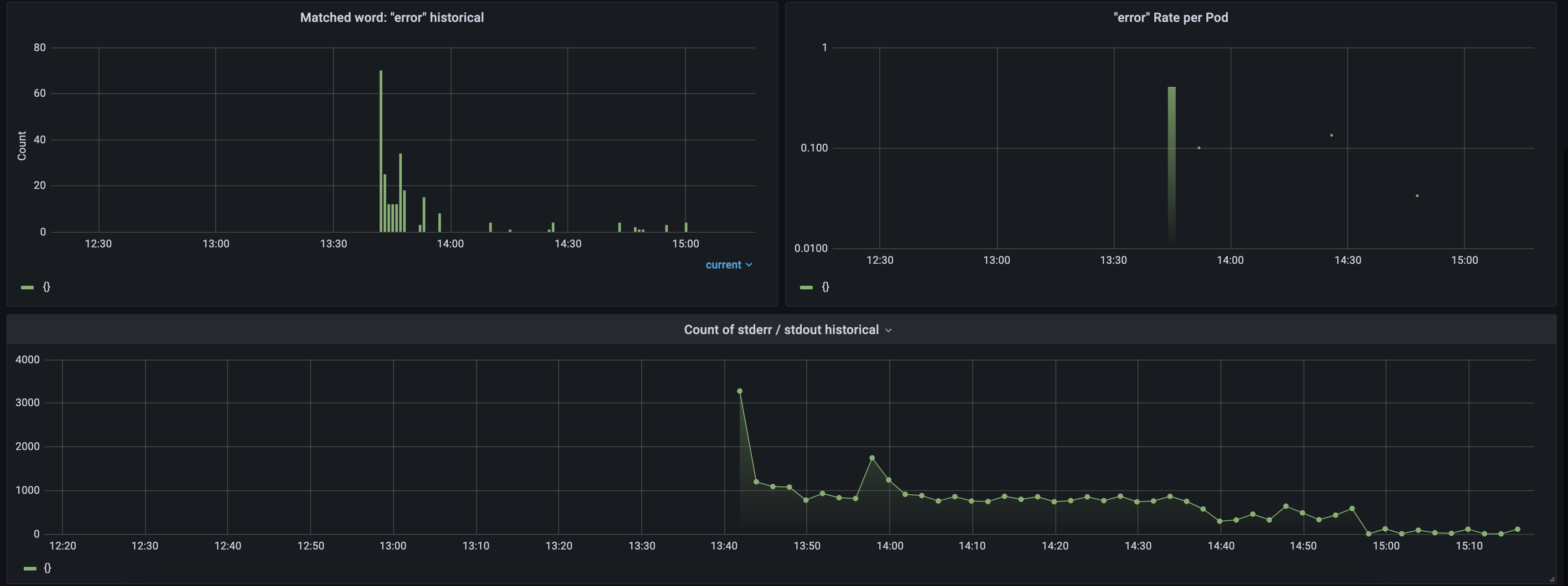Click the lowest dot before 15:00 in the Rate per Pod chart
The image size is (1568, 586).
[1417, 195]
